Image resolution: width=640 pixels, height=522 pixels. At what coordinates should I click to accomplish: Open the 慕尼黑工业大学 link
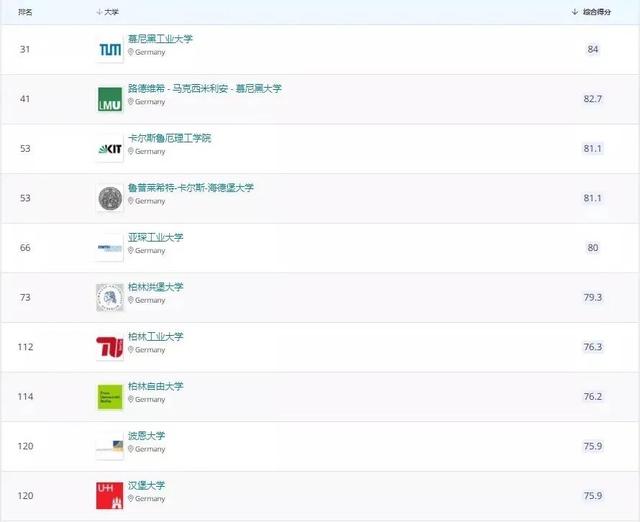point(160,39)
